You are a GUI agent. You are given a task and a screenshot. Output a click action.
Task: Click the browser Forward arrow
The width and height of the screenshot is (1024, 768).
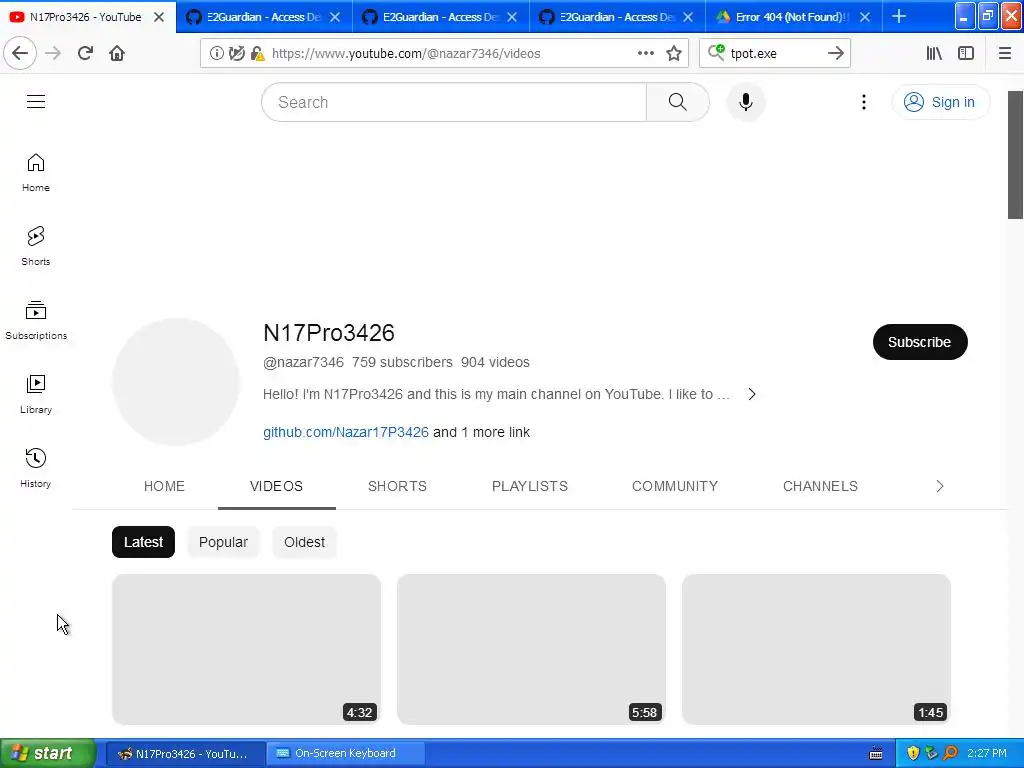(54, 54)
